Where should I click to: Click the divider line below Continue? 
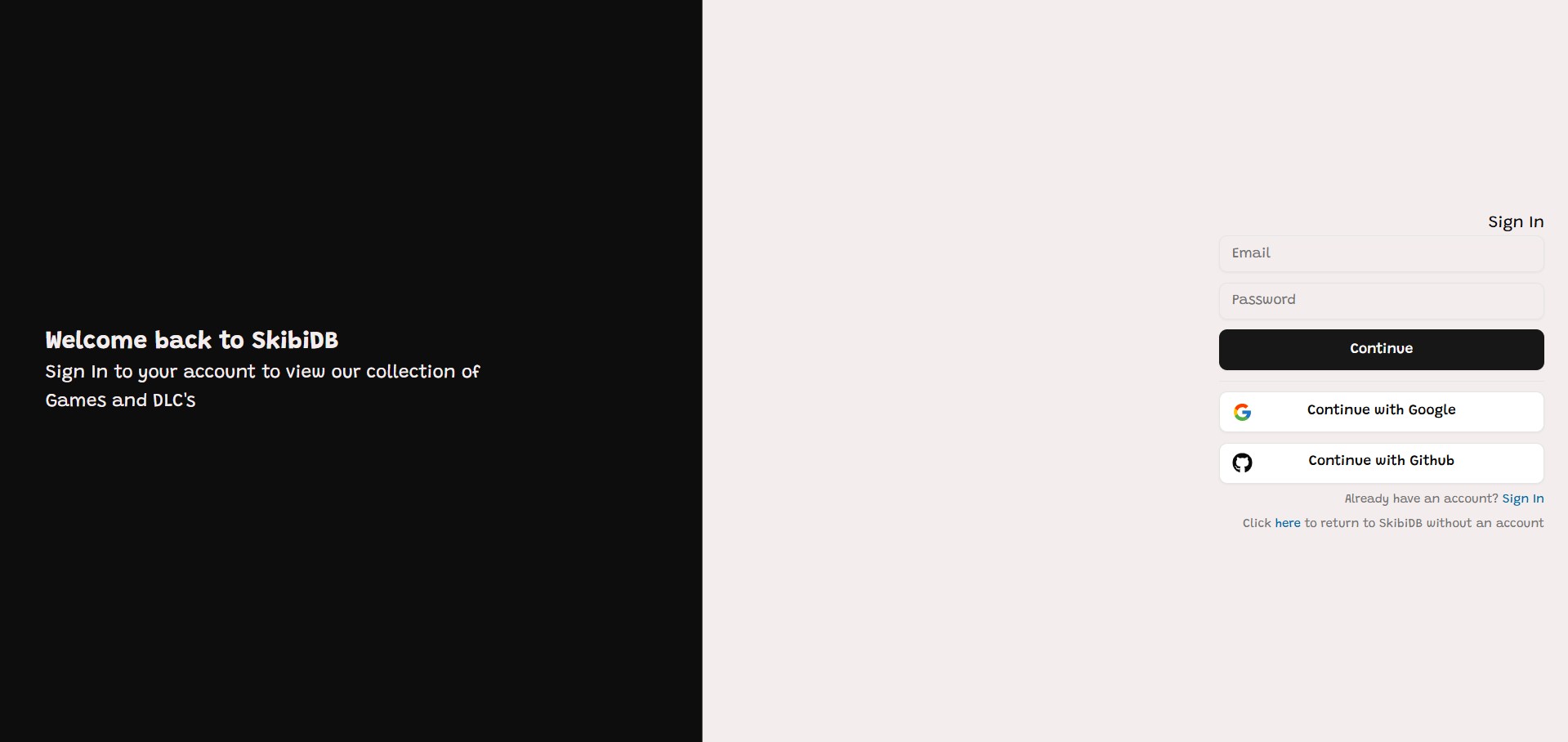1381,381
